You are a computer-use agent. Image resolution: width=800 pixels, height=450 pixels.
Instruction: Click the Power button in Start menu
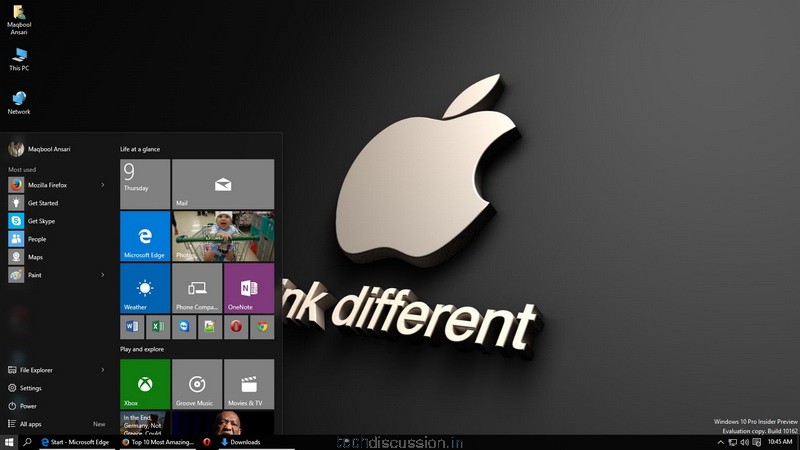pyautogui.click(x=28, y=406)
